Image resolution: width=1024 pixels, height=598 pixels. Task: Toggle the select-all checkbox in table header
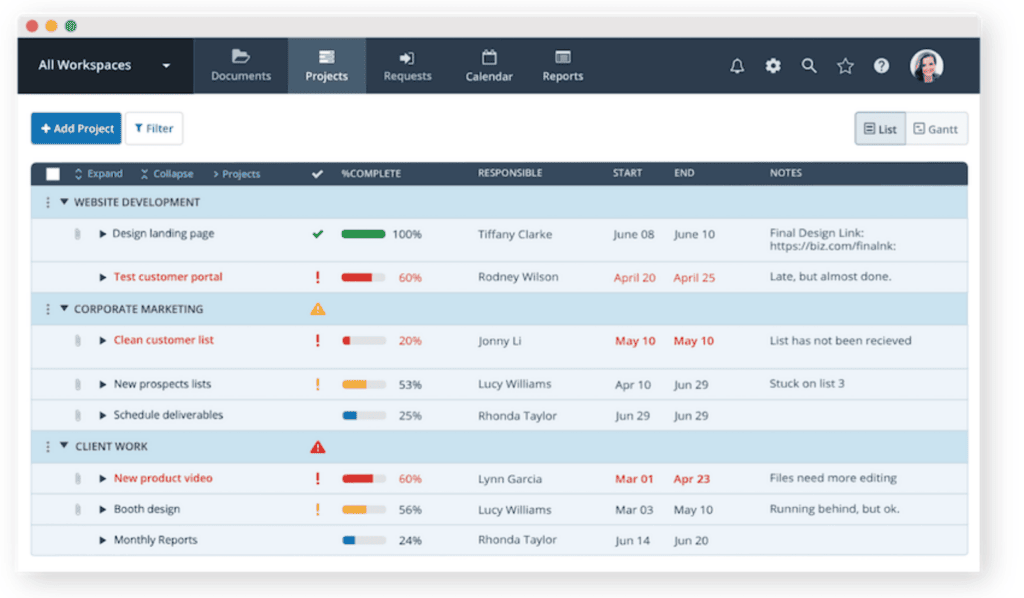(x=53, y=174)
